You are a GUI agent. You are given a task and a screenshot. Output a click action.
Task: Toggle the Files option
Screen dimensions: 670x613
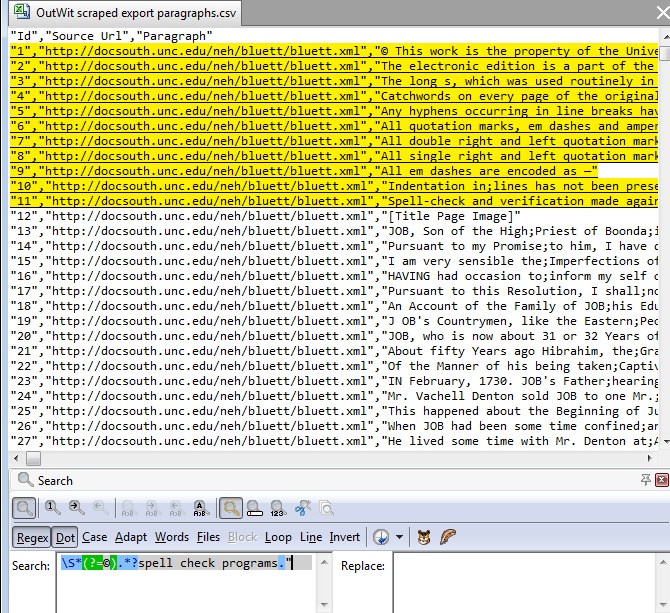[x=208, y=537]
